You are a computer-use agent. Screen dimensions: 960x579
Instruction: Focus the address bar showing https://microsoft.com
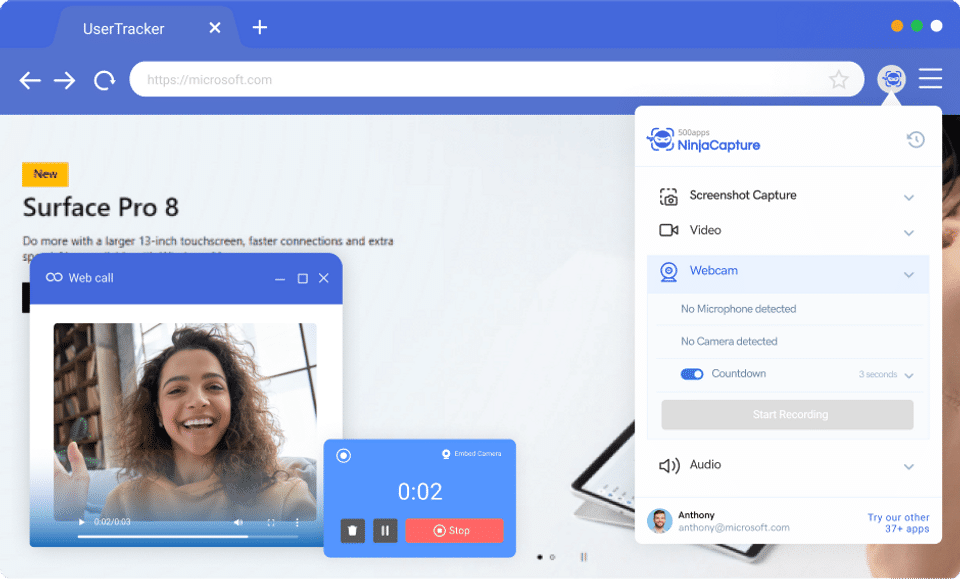[x=497, y=80]
